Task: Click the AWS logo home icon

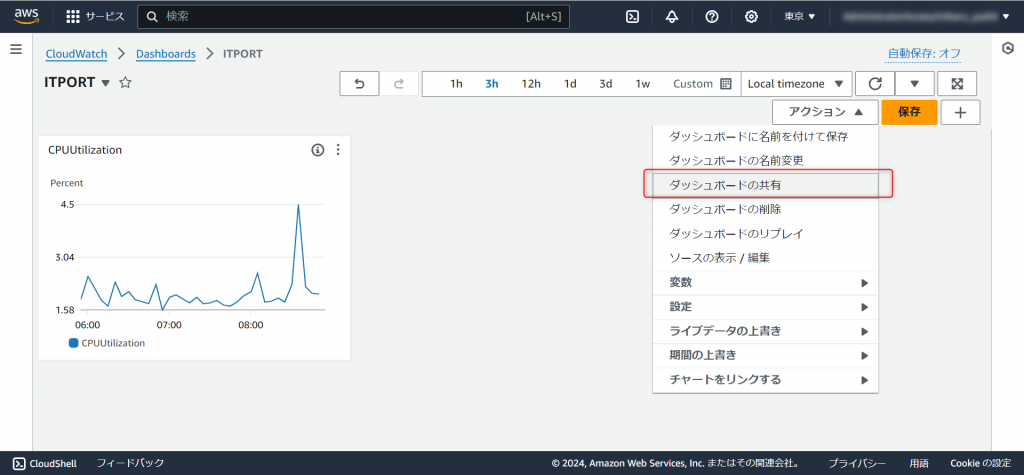Action: click(26, 16)
